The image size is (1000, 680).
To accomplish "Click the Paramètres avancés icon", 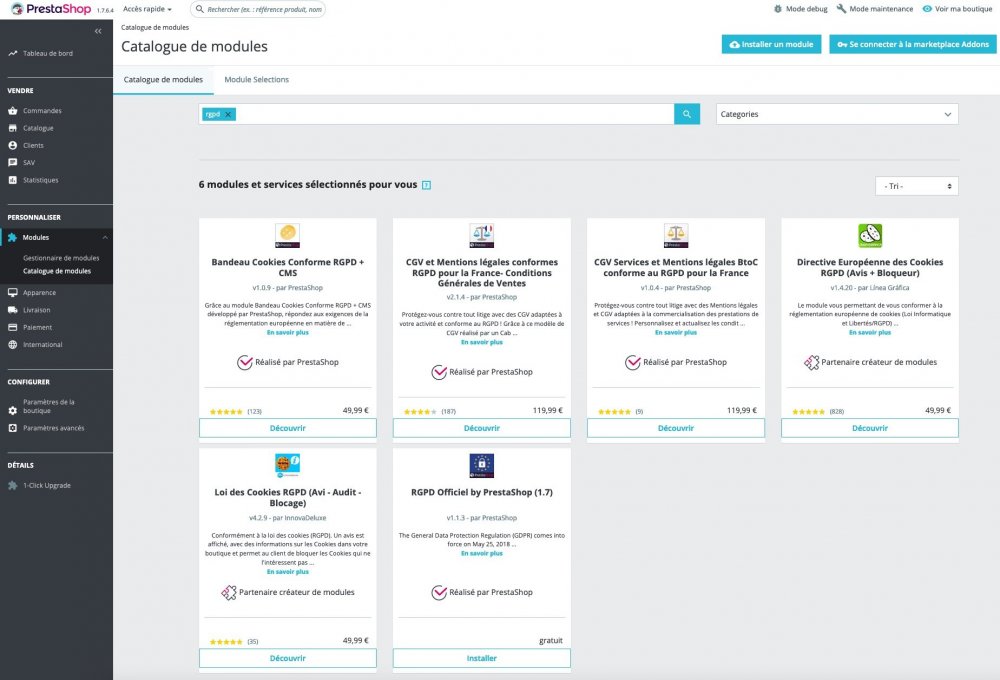I will pos(13,428).
